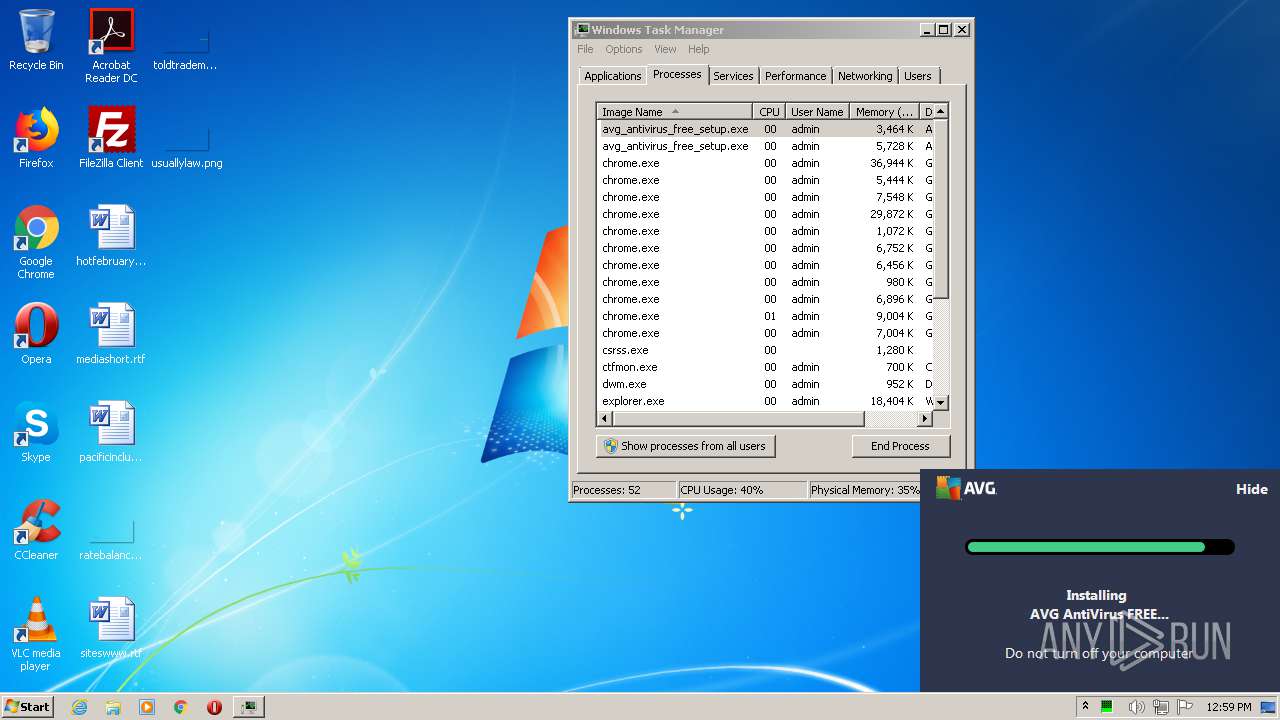Screen dimensions: 1280x720
Task: Show hidden system tray icons
Action: pos(1085,706)
